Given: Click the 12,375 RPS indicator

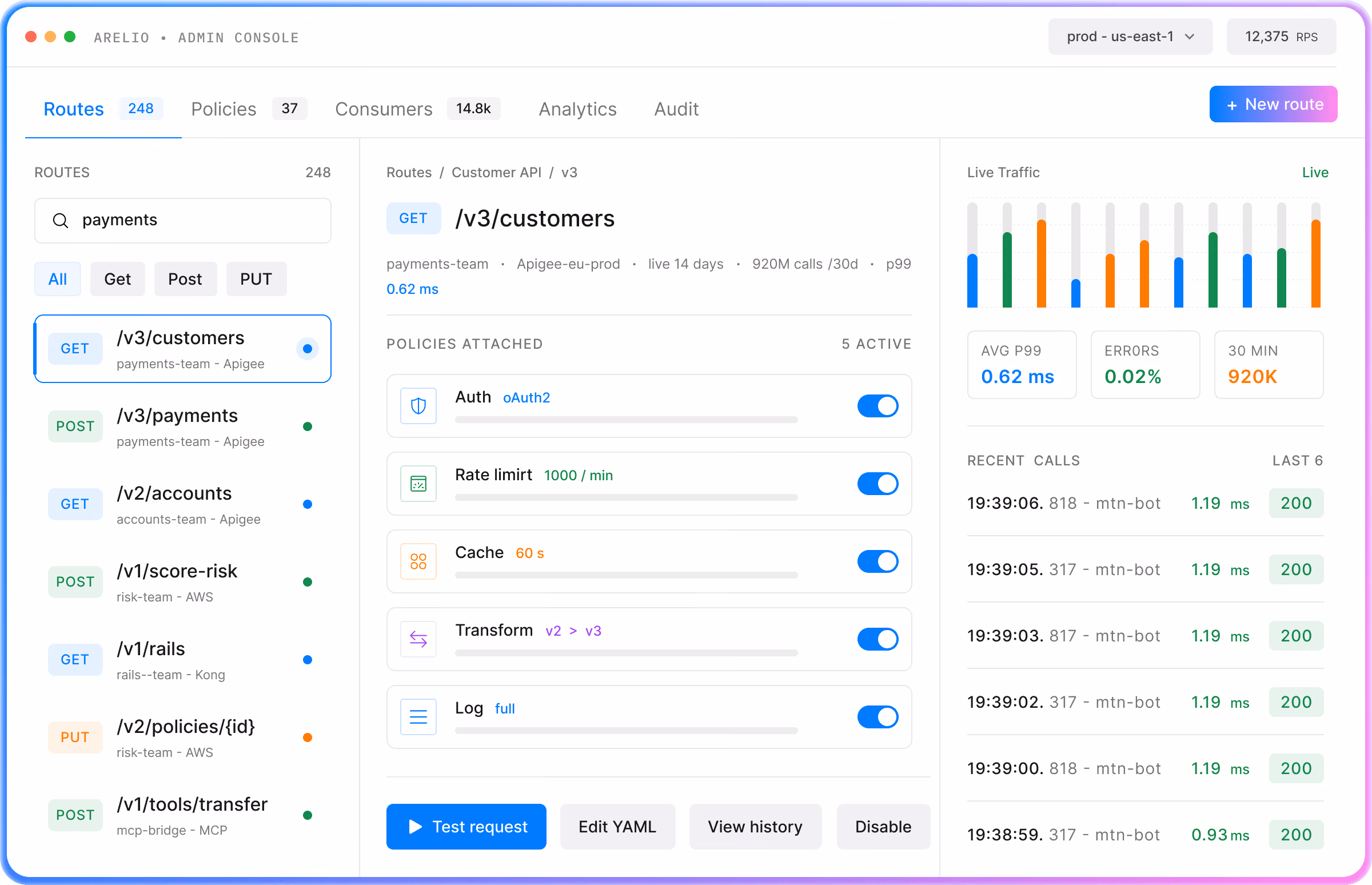Looking at the screenshot, I should [1281, 37].
